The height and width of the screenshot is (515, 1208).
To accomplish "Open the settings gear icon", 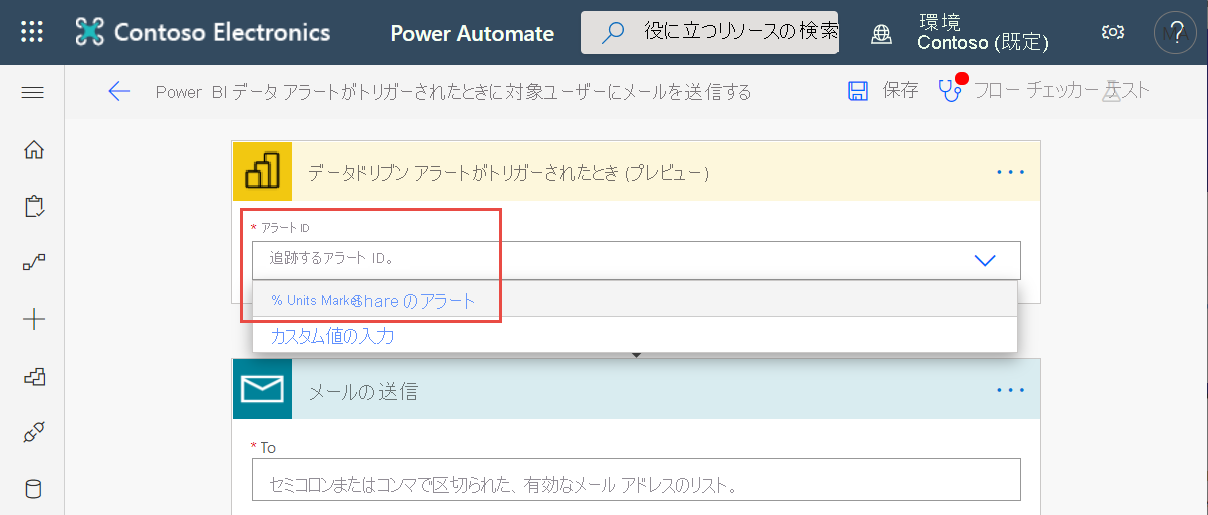I will click(x=1112, y=32).
